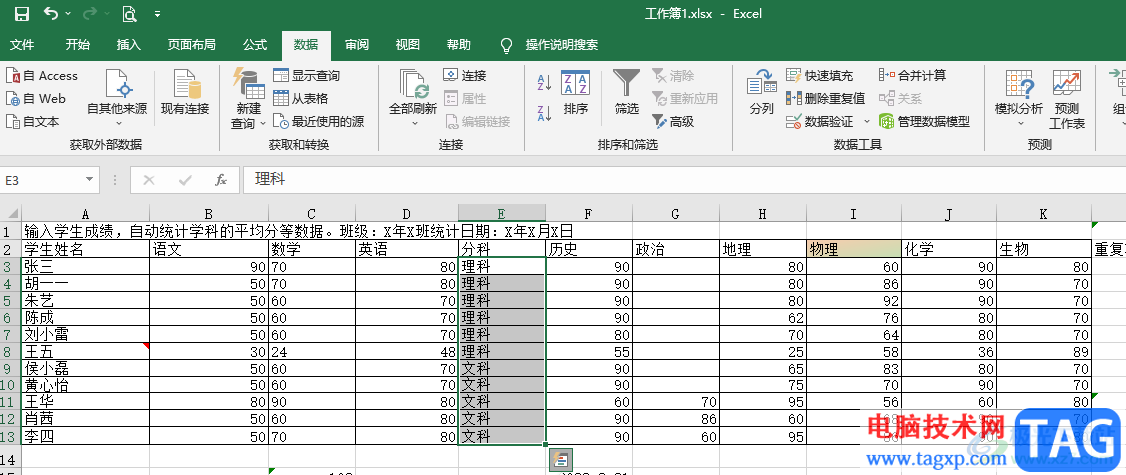
Task: Switch to the 插入 ribbon tab
Action: [129, 45]
